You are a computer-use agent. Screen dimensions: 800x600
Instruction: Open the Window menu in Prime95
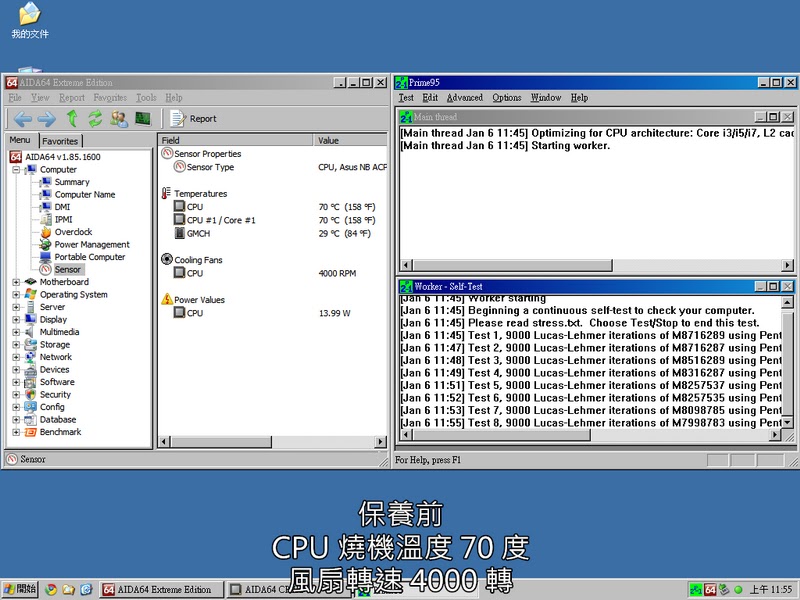545,97
